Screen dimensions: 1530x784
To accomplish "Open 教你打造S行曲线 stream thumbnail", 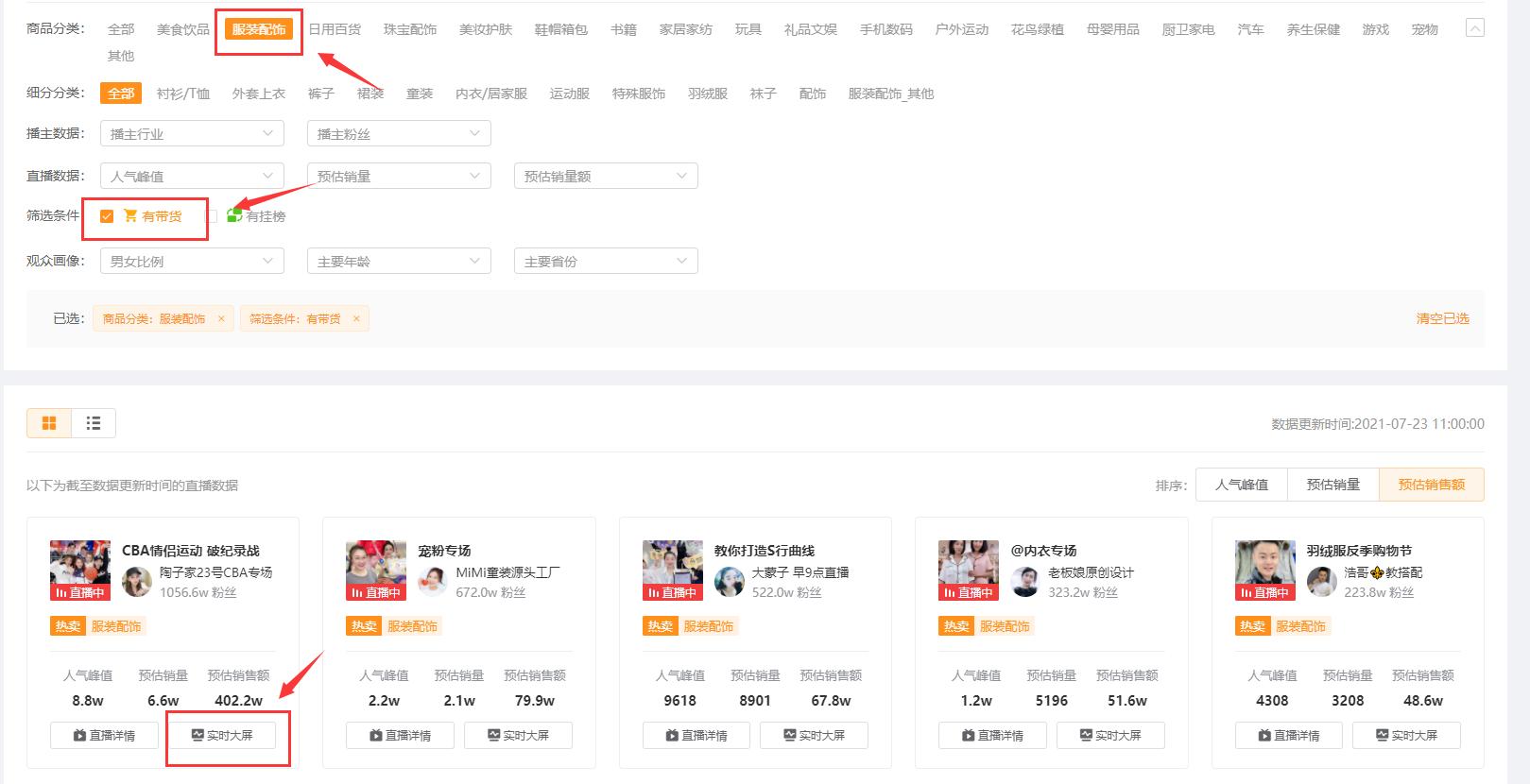I will 673,571.
